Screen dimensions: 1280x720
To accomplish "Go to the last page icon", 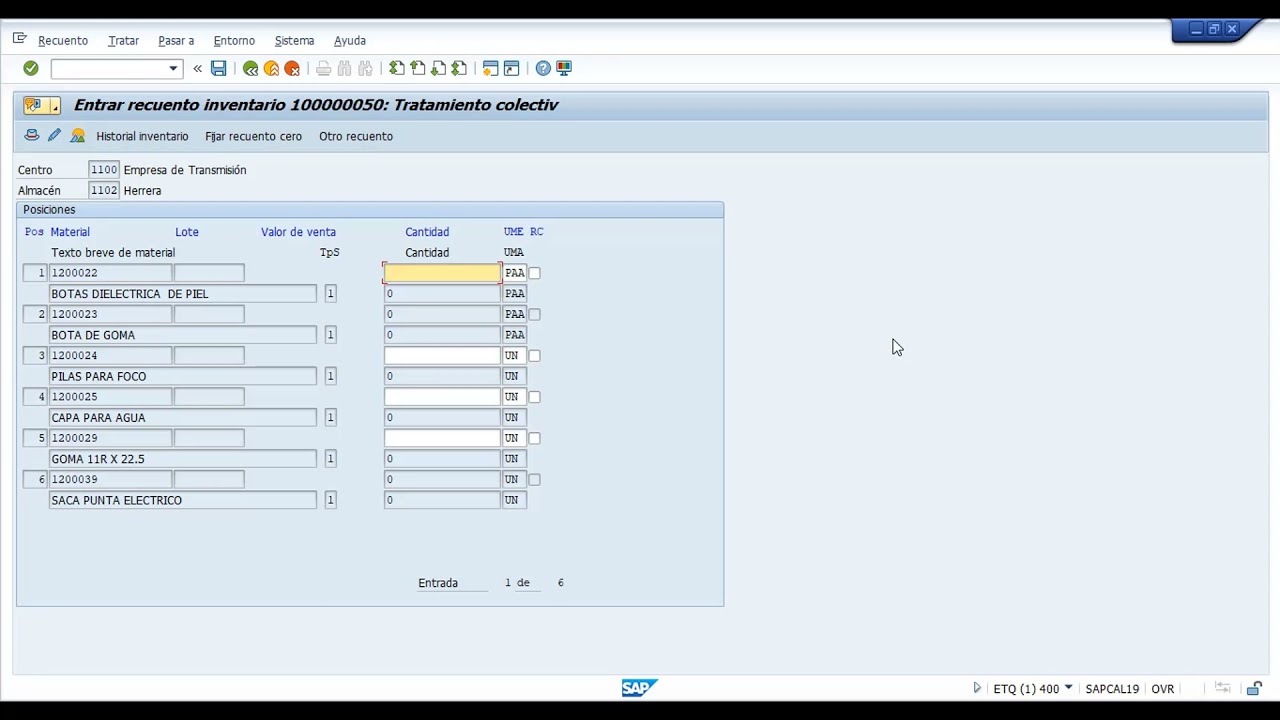I will coord(459,68).
